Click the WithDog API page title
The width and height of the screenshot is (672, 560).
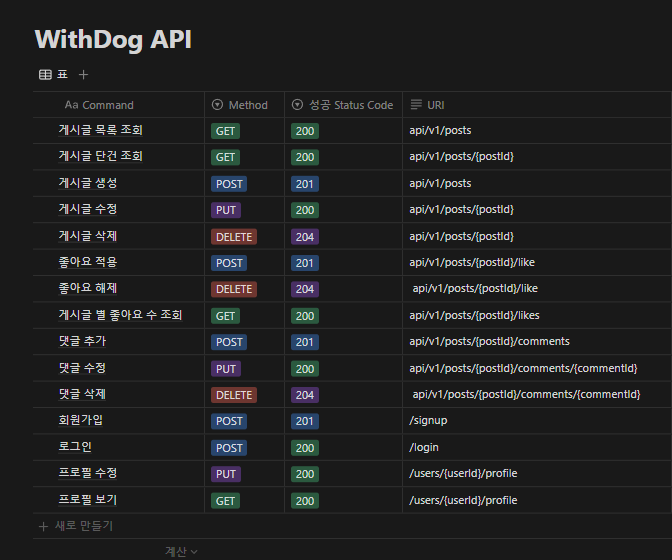(x=113, y=39)
